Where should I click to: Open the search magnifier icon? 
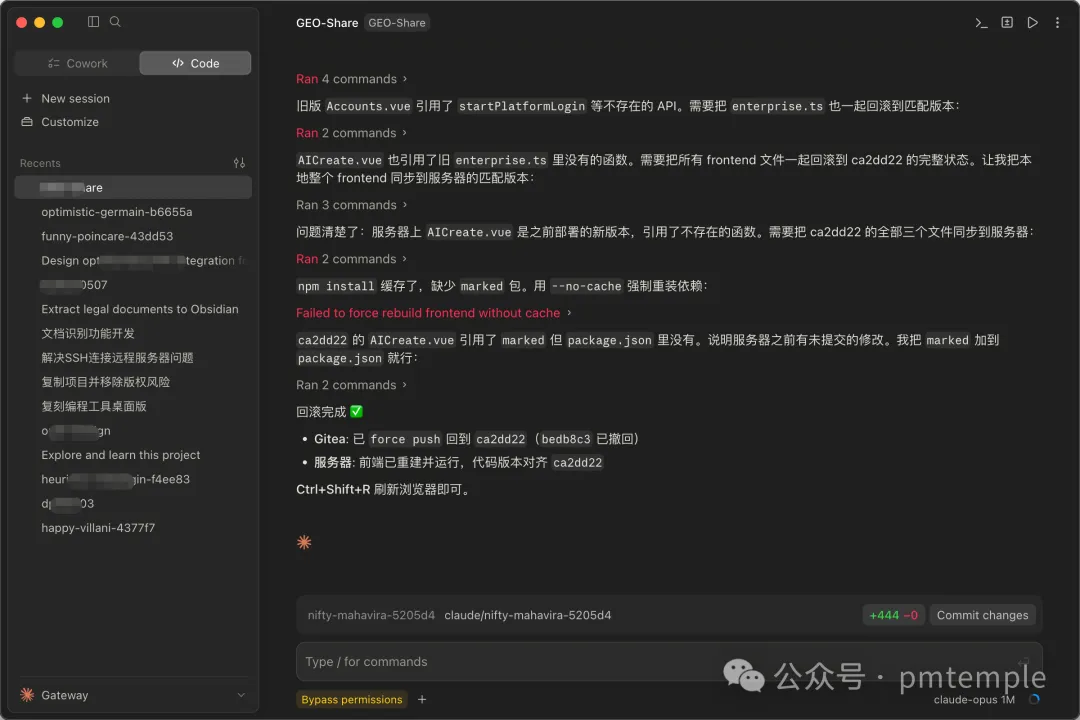[x=115, y=21]
